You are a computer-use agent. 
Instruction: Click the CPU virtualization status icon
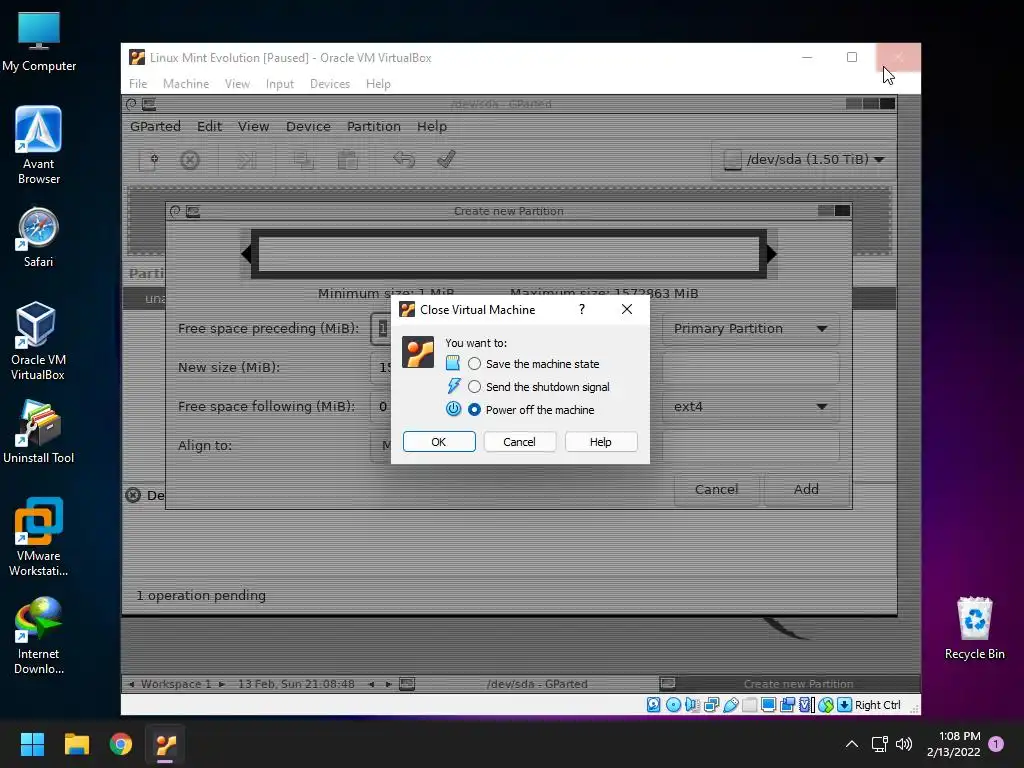coord(807,705)
